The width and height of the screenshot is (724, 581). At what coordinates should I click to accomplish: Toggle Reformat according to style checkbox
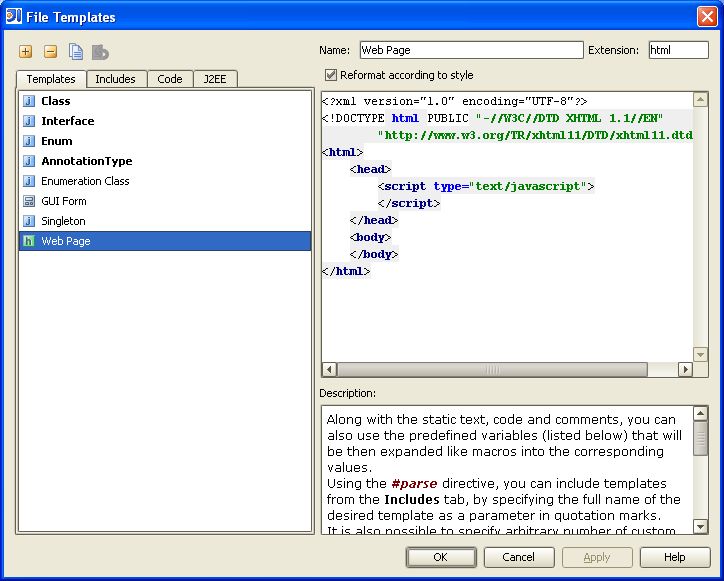pyautogui.click(x=331, y=75)
